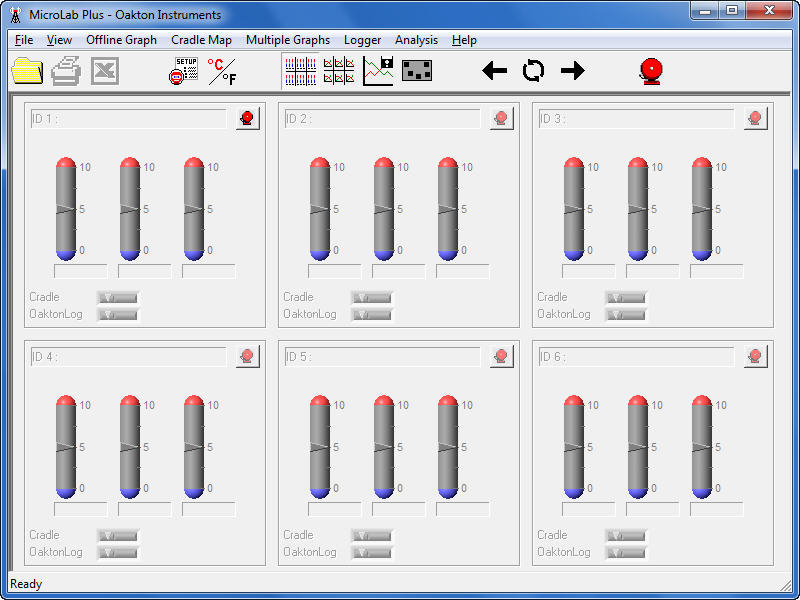The image size is (800, 600).
Task: Click the Cradle indicator in ID 2 panel
Action: click(x=371, y=297)
